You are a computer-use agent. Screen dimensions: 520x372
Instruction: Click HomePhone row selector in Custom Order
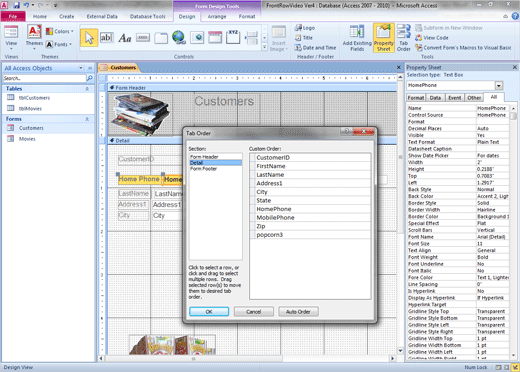coord(252,209)
